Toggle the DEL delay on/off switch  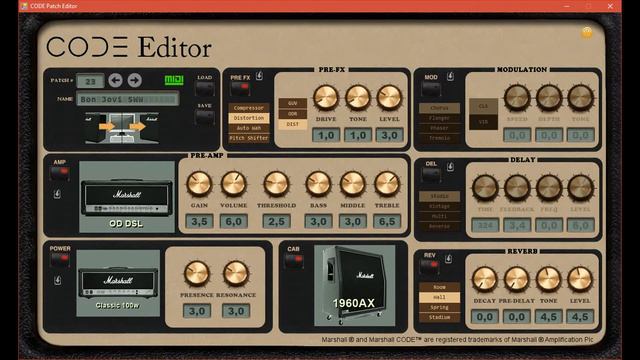431,175
